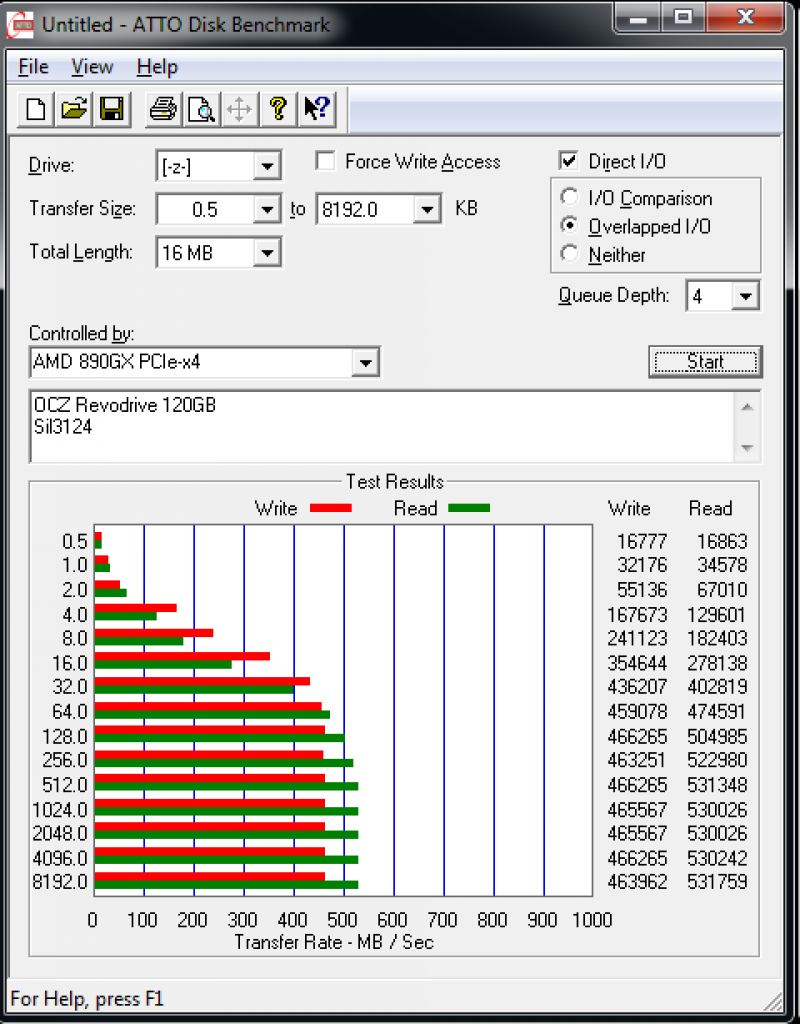Open the Help menu

(x=157, y=67)
